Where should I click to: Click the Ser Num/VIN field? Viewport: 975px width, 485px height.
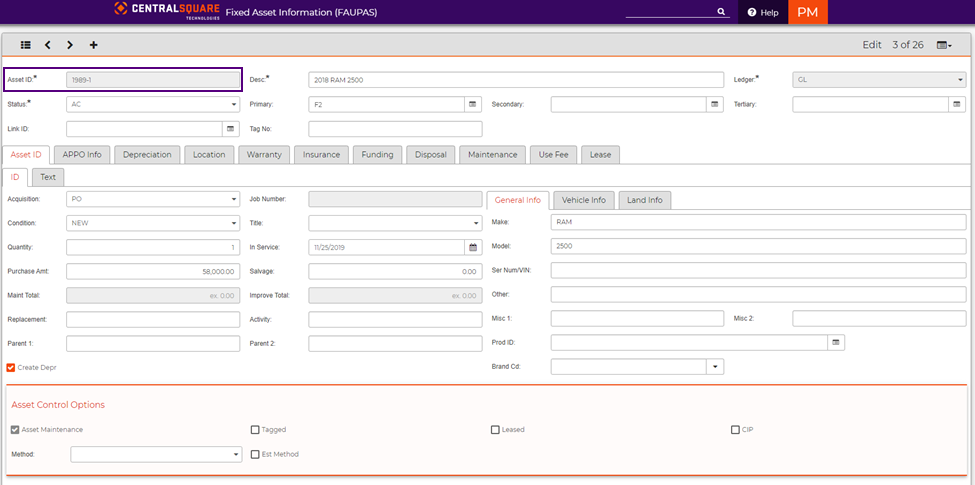point(759,270)
